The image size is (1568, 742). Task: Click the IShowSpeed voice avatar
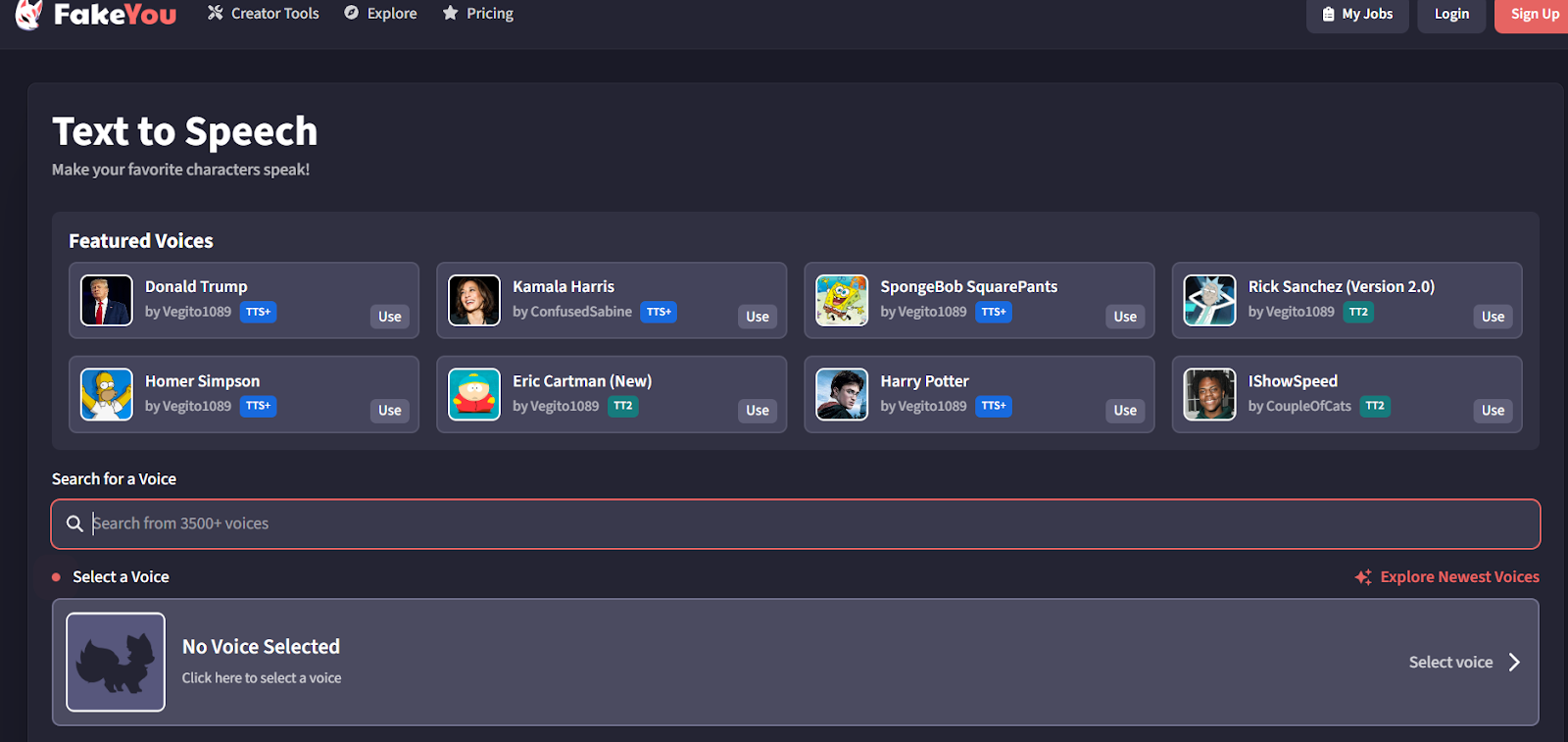(x=1209, y=394)
